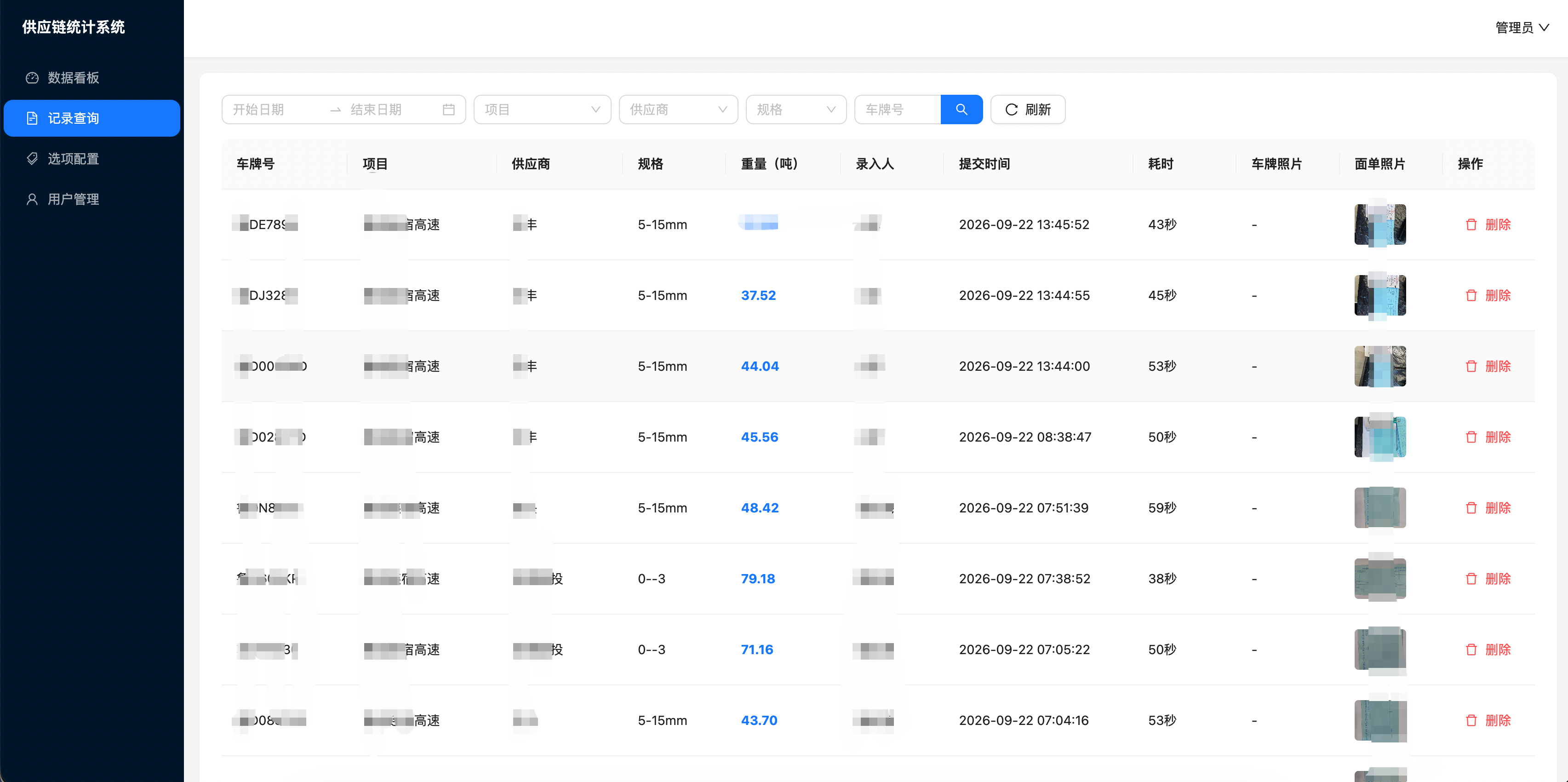Delete the record with weight 44.04

1488,366
